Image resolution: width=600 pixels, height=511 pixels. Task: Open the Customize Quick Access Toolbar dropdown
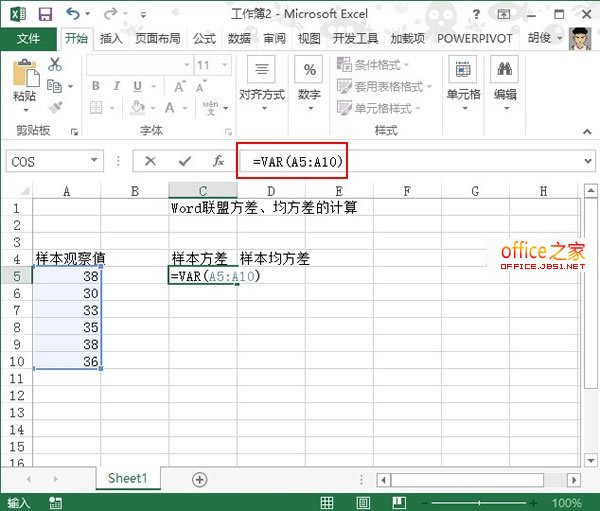[143, 15]
